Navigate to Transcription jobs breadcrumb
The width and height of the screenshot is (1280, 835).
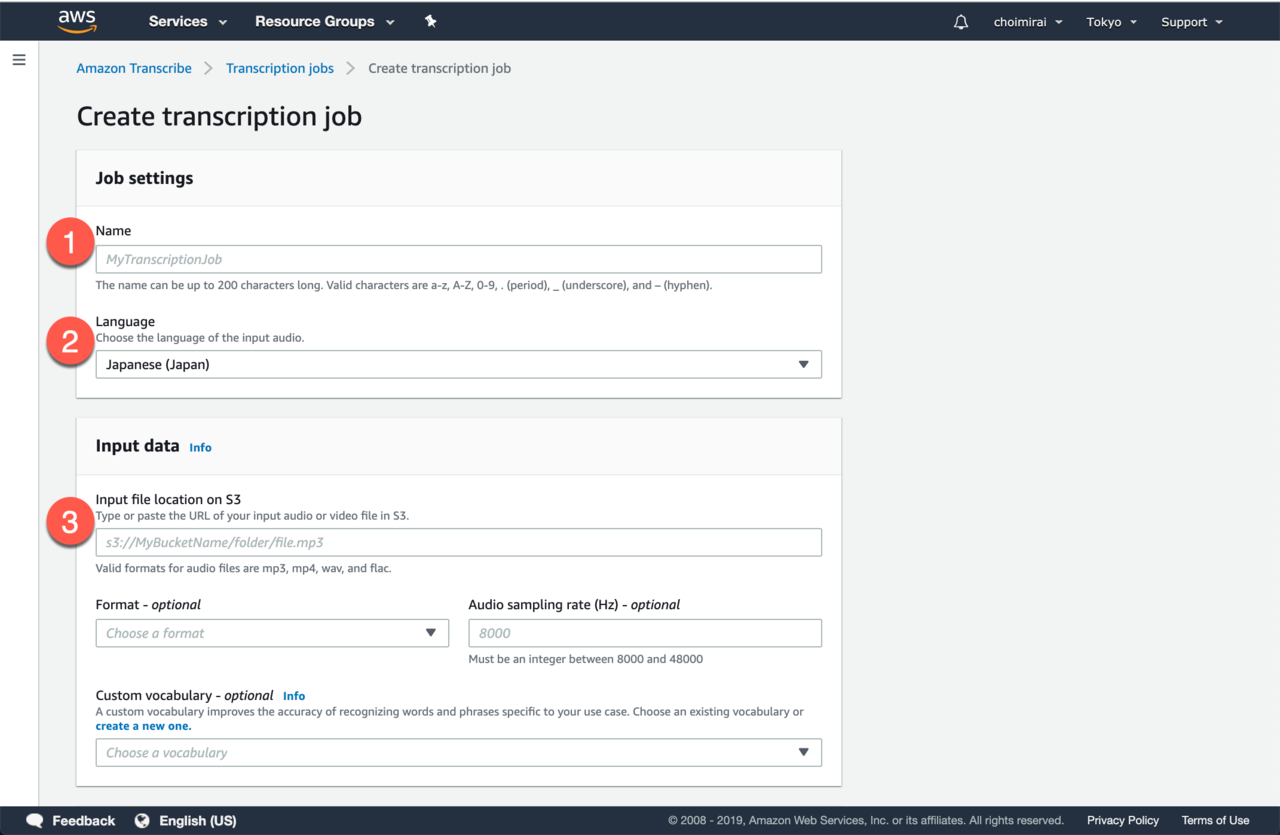(280, 68)
